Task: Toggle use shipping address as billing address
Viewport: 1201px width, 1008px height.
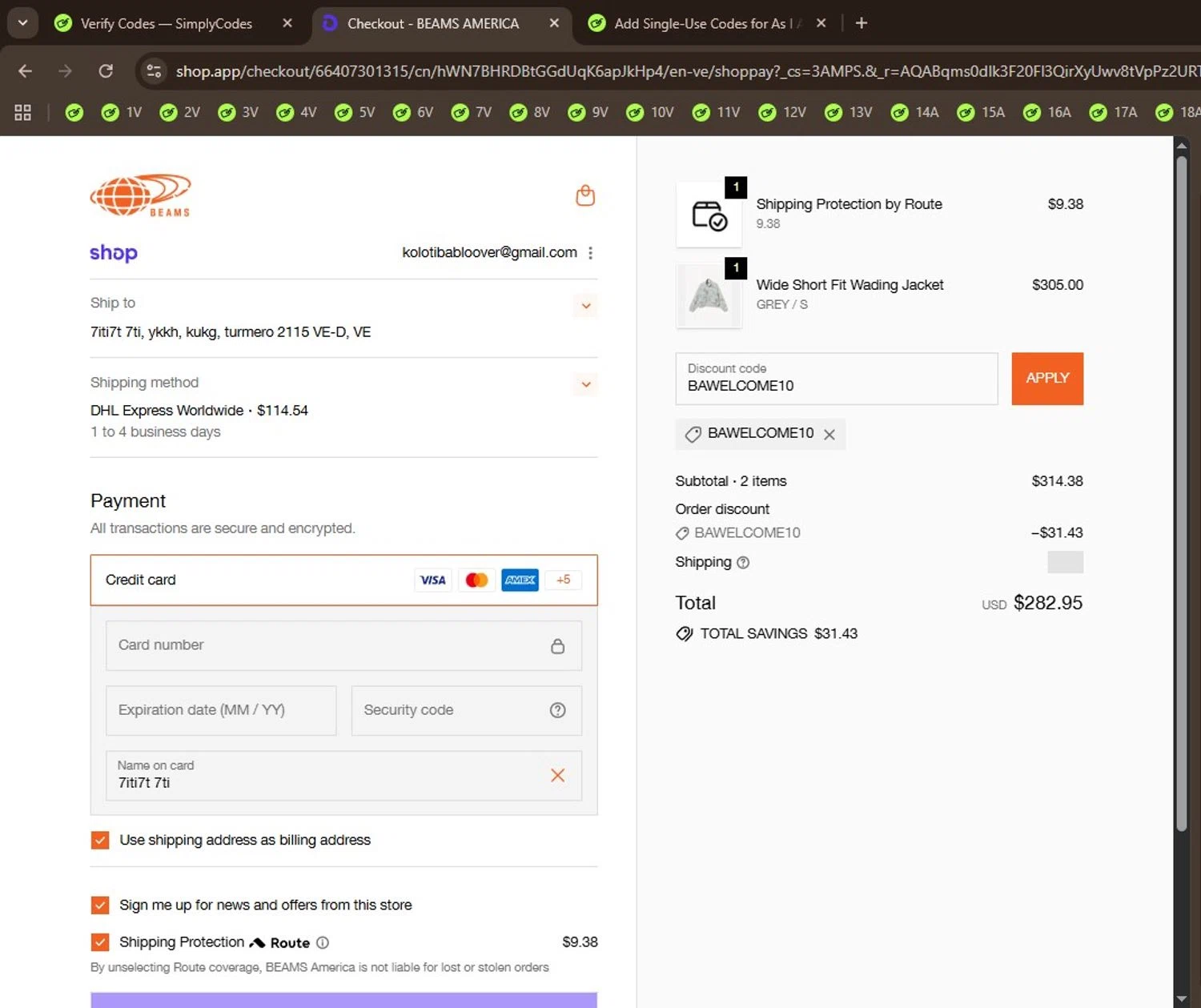Action: click(x=100, y=840)
